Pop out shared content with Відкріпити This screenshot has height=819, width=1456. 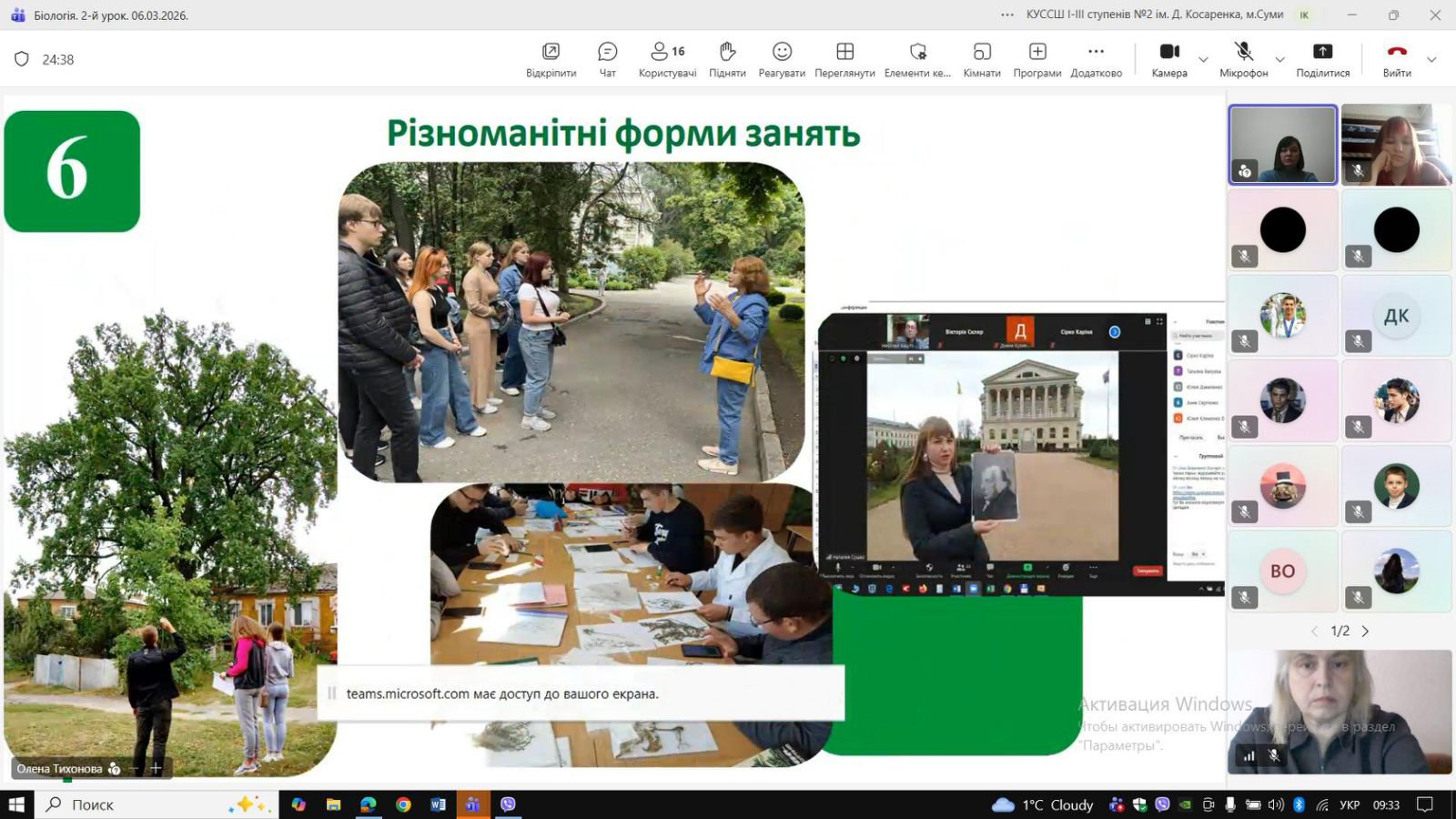pos(551,59)
